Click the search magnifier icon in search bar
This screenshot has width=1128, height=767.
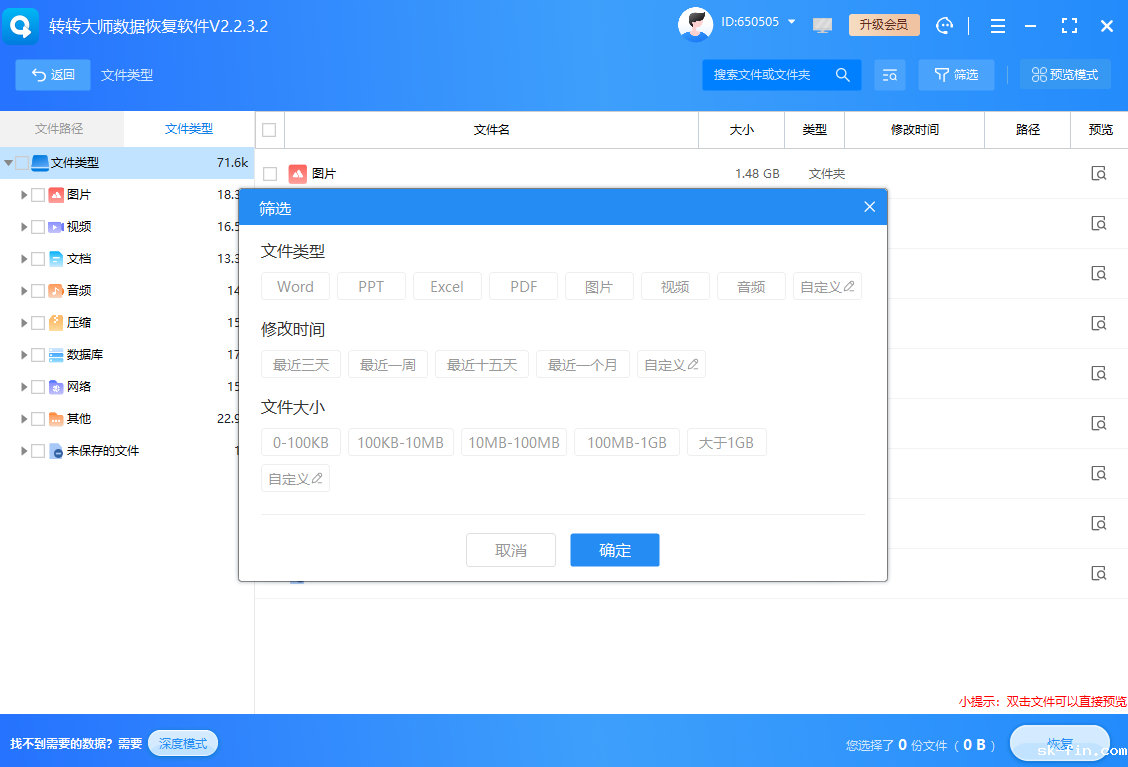(842, 75)
